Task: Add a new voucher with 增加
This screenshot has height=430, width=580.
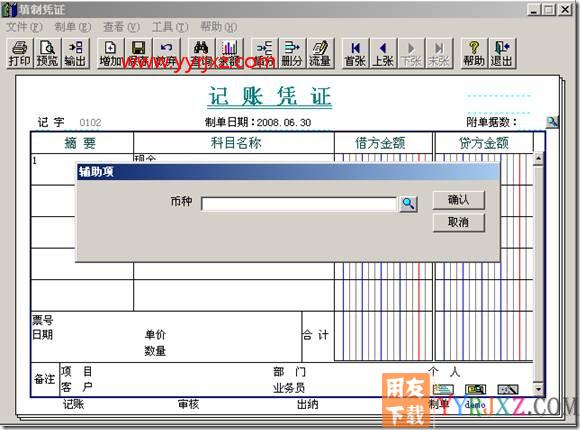Action: pyautogui.click(x=110, y=54)
